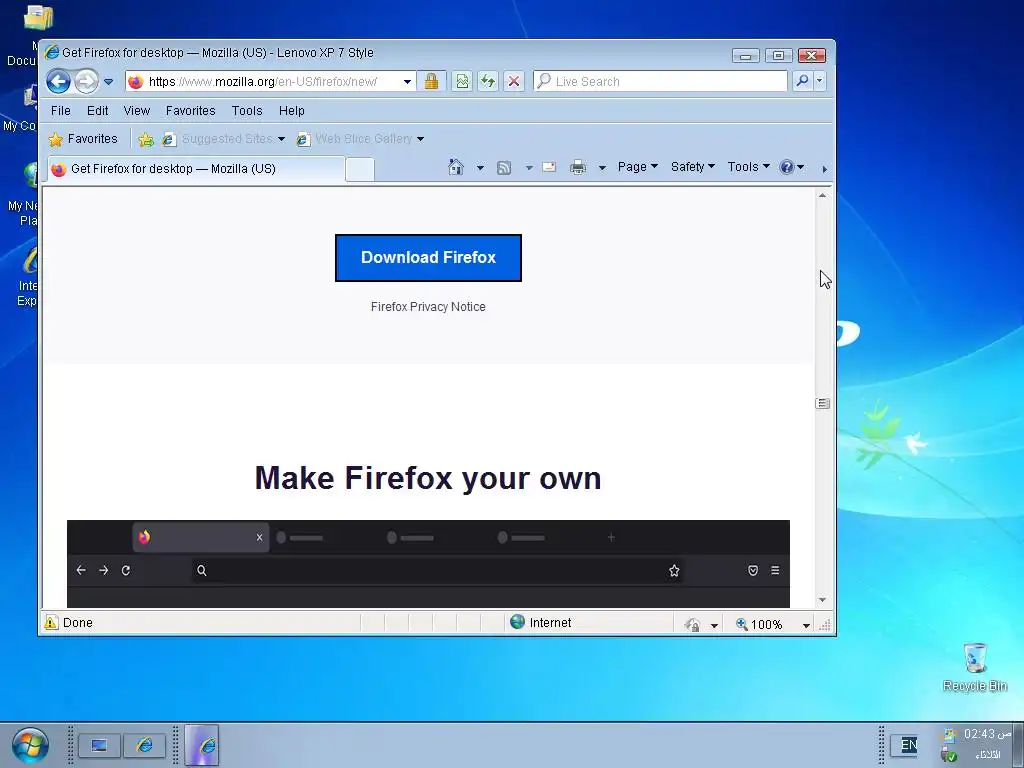Viewport: 1024px width, 768px height.
Task: Click the Windows Start orb
Action: point(30,745)
